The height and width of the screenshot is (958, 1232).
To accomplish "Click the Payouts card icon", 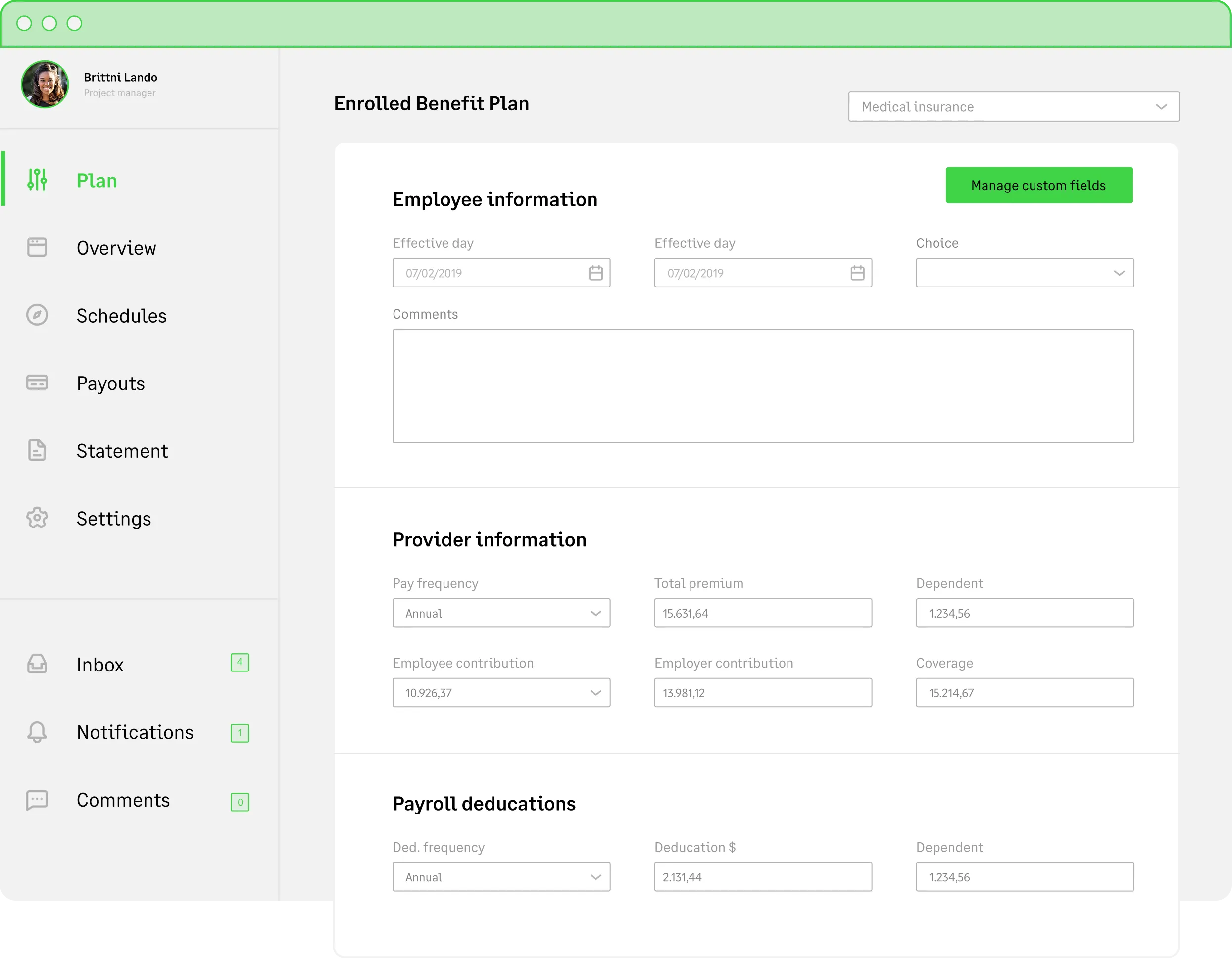I will pos(37,383).
